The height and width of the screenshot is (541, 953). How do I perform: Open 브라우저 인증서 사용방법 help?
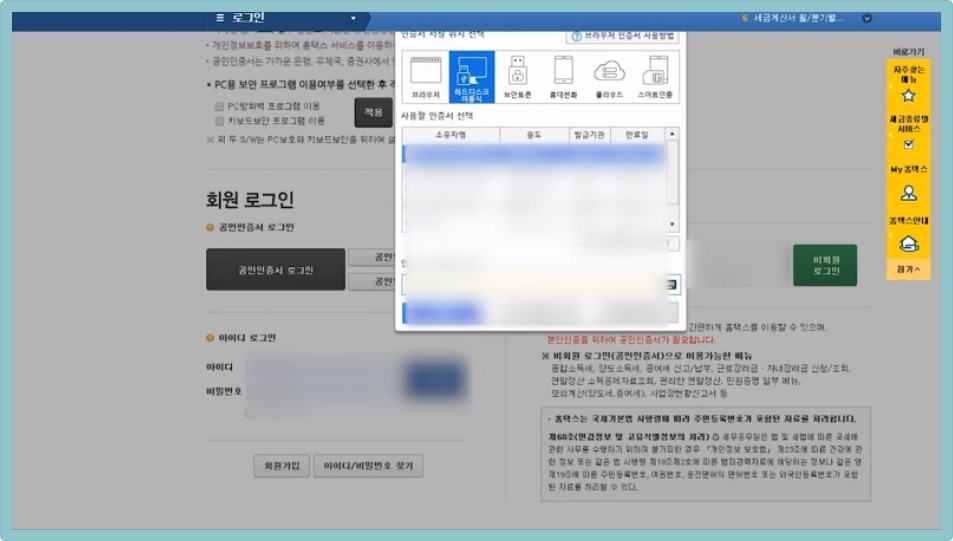pyautogui.click(x=624, y=36)
